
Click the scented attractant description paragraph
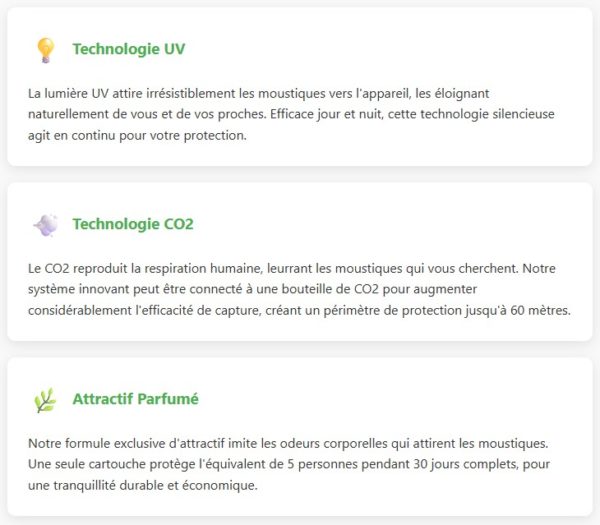click(290, 464)
